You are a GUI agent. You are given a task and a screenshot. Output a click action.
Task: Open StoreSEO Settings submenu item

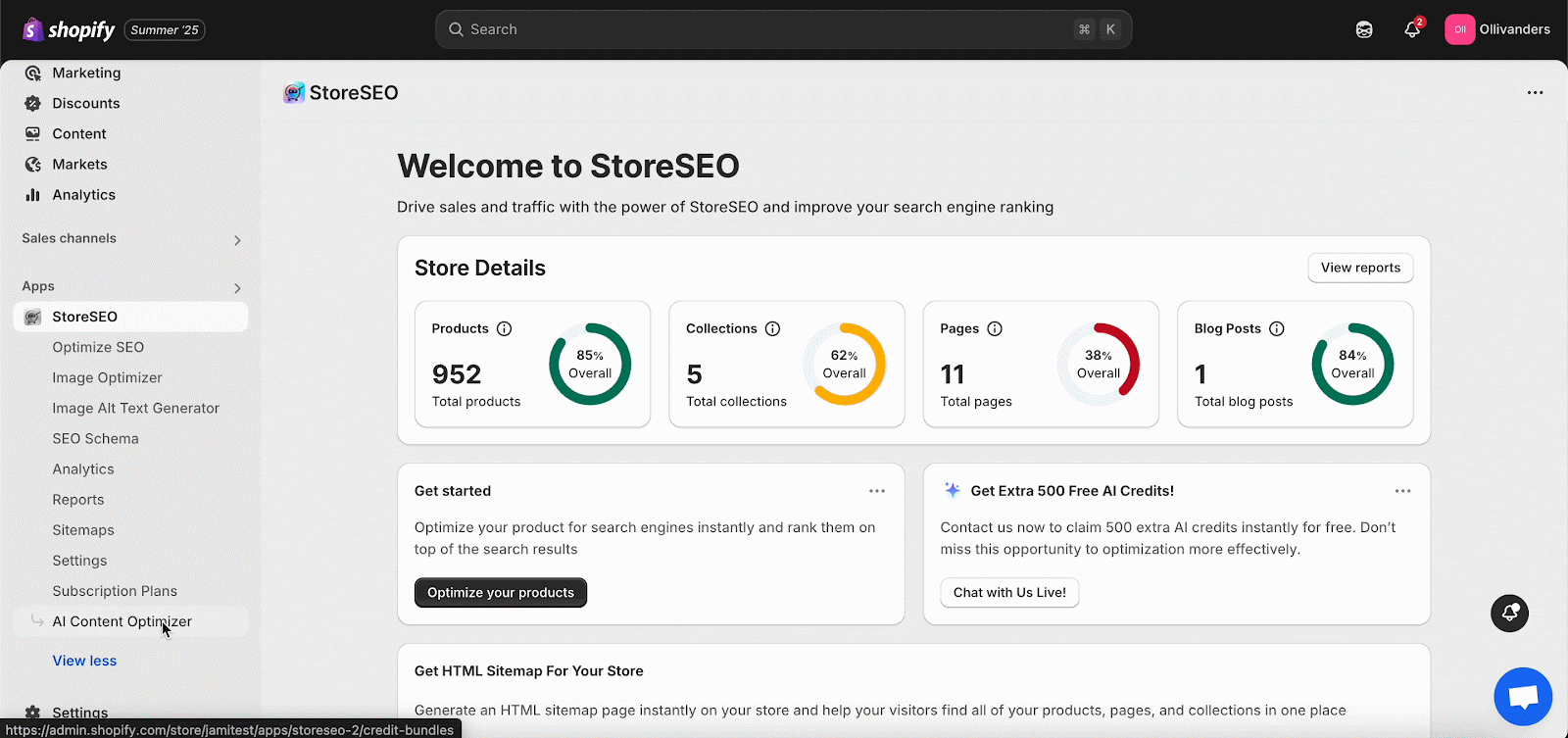[79, 561]
